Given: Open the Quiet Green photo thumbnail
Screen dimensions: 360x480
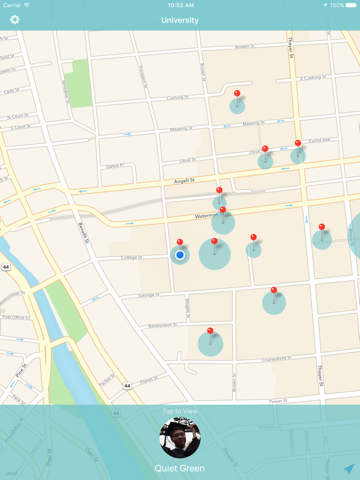Looking at the screenshot, I should tap(180, 437).
